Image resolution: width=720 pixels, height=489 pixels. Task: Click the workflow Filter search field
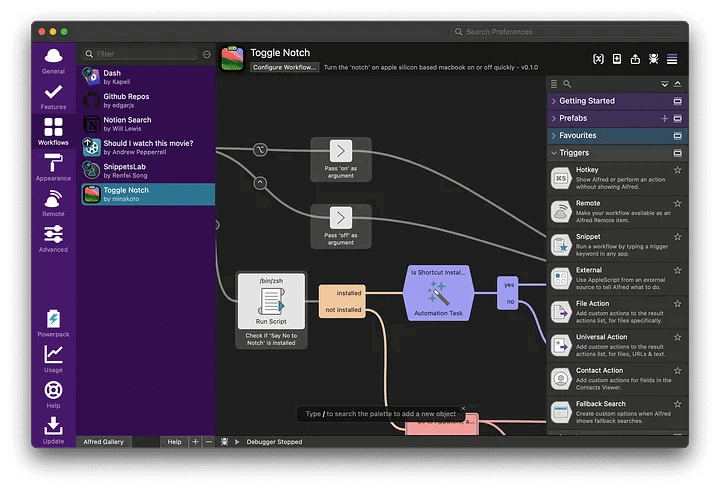[x=145, y=54]
